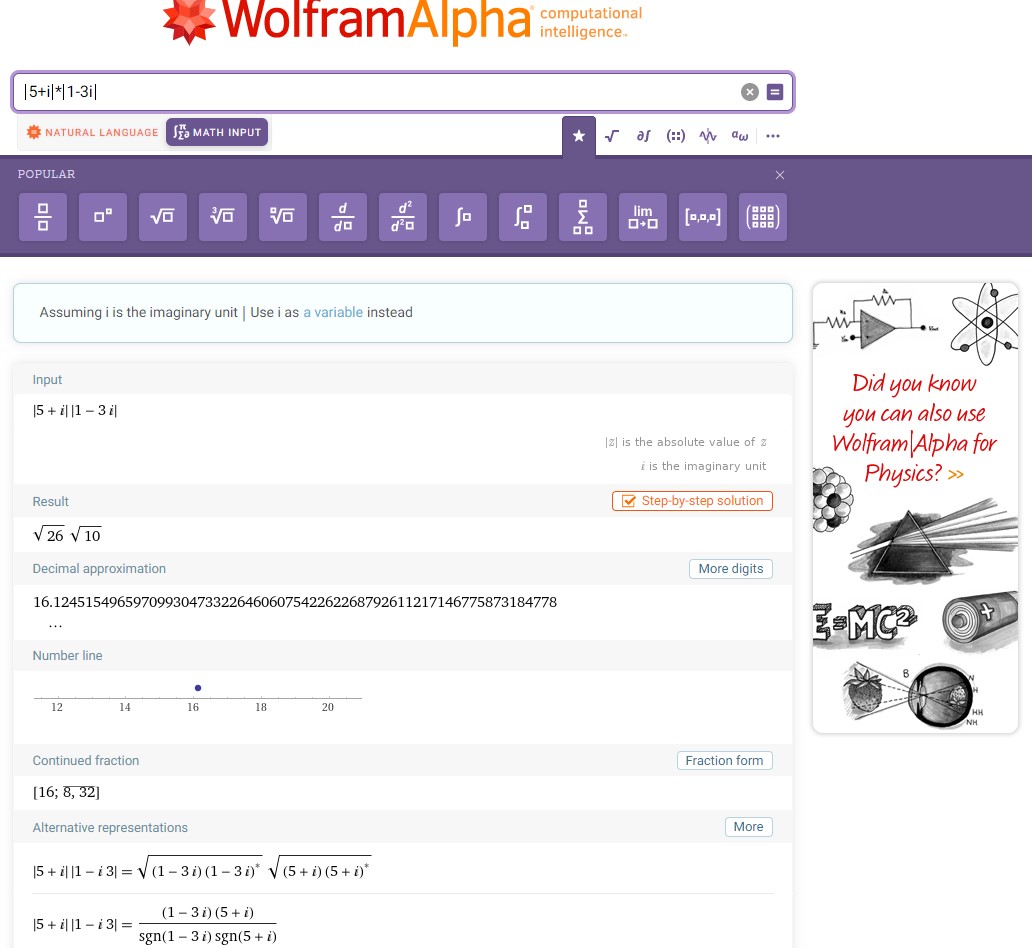Click the More digits button
The image size is (1032, 948).
[731, 569]
